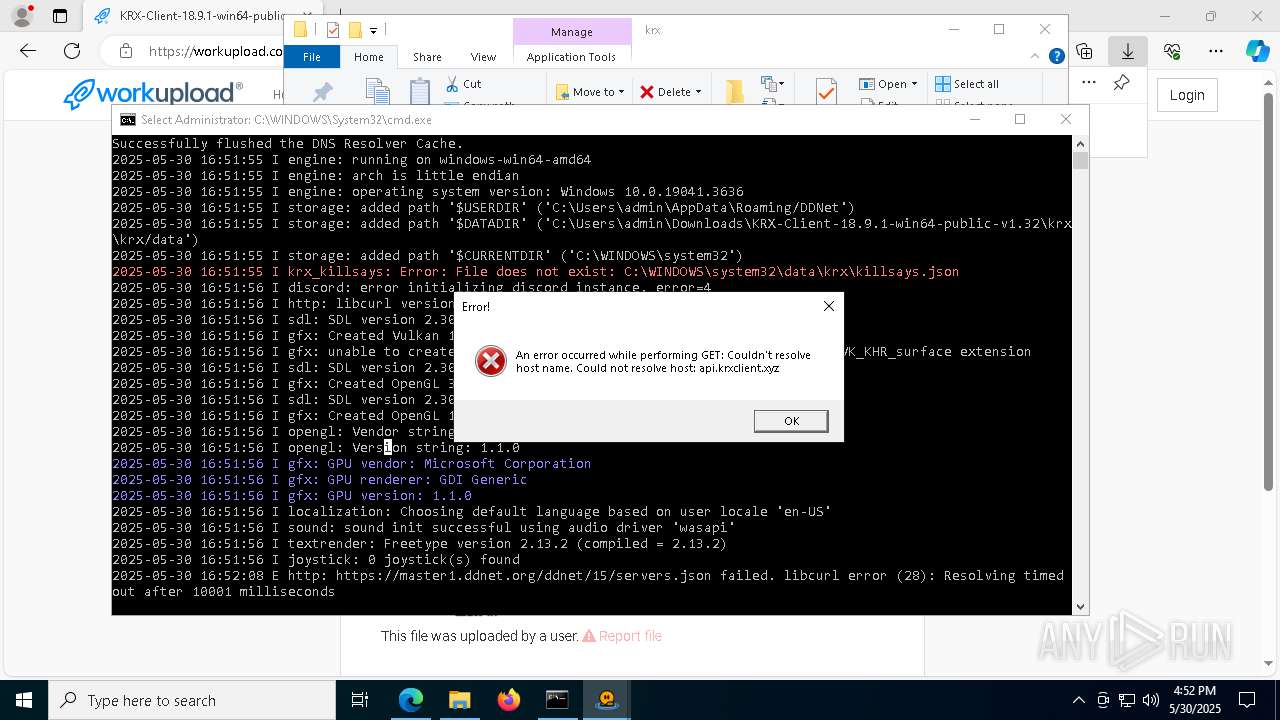Screen dimensions: 1280x720
Task: Click KRX client taskbar icon
Action: pos(607,700)
